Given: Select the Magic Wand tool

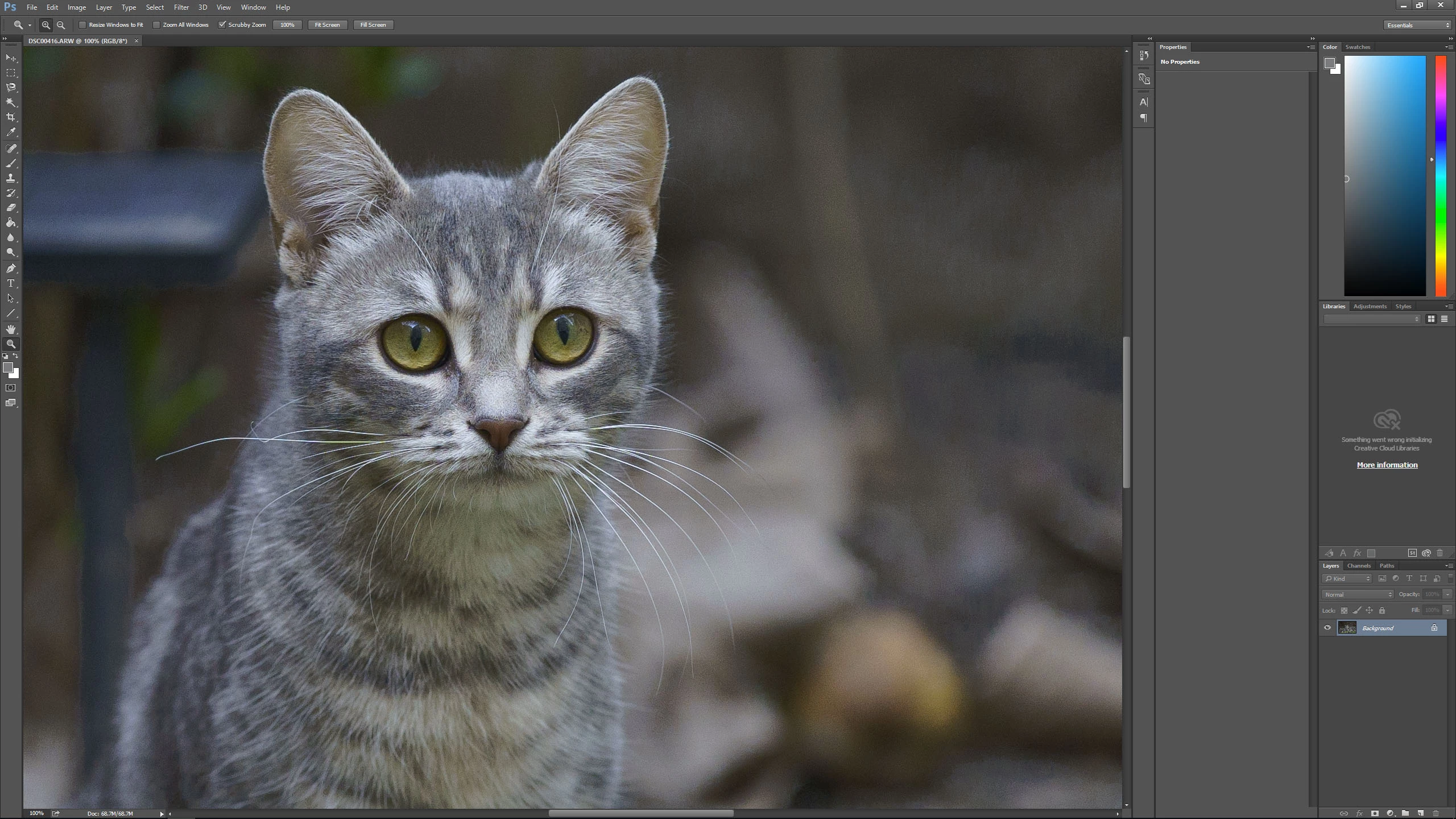Looking at the screenshot, I should coord(11,102).
